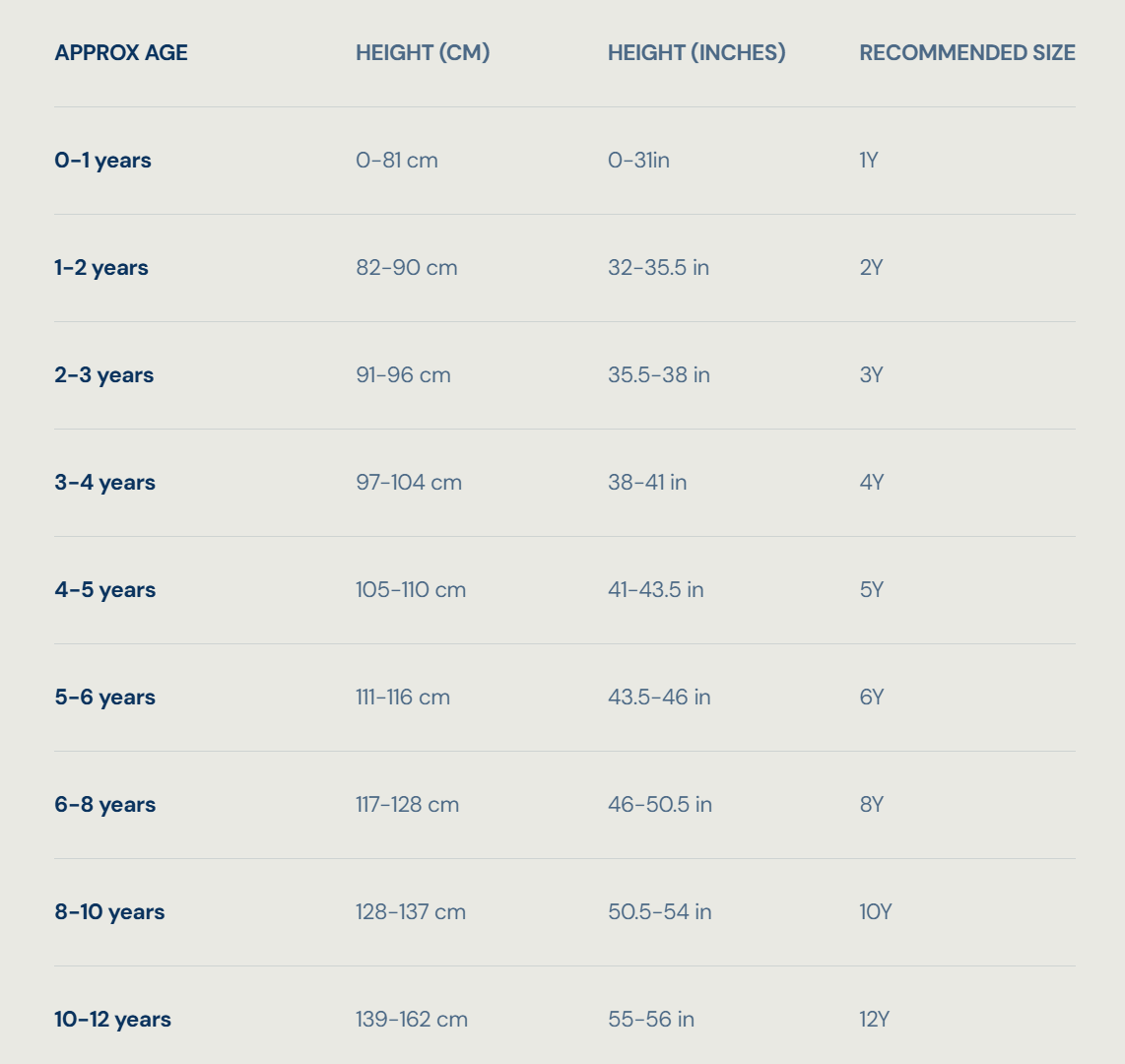Click the 82-90 cm height cell

pos(407,268)
